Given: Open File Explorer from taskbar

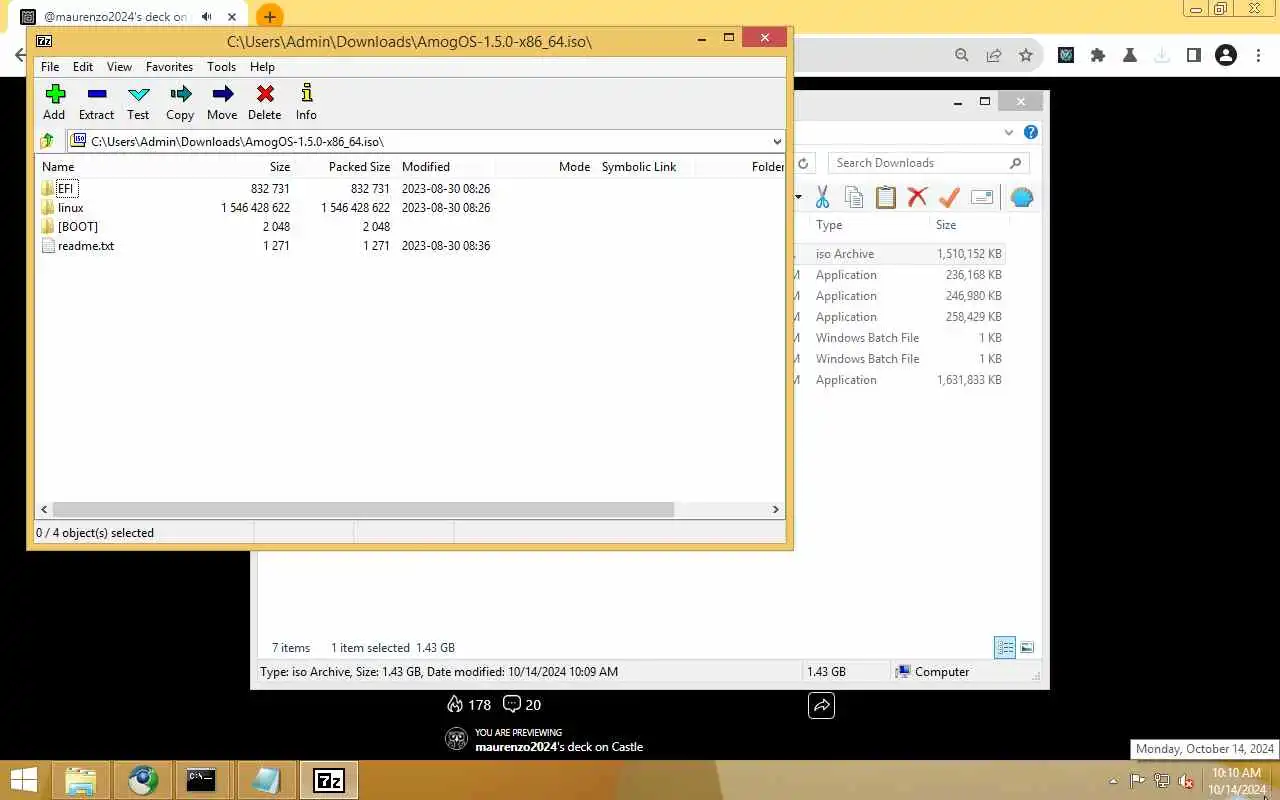Looking at the screenshot, I should point(80,780).
